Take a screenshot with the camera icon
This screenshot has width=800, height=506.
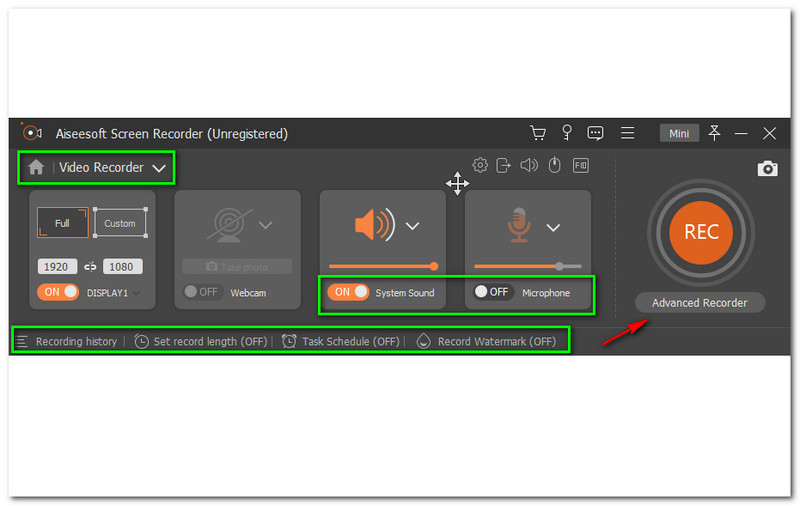coord(767,168)
